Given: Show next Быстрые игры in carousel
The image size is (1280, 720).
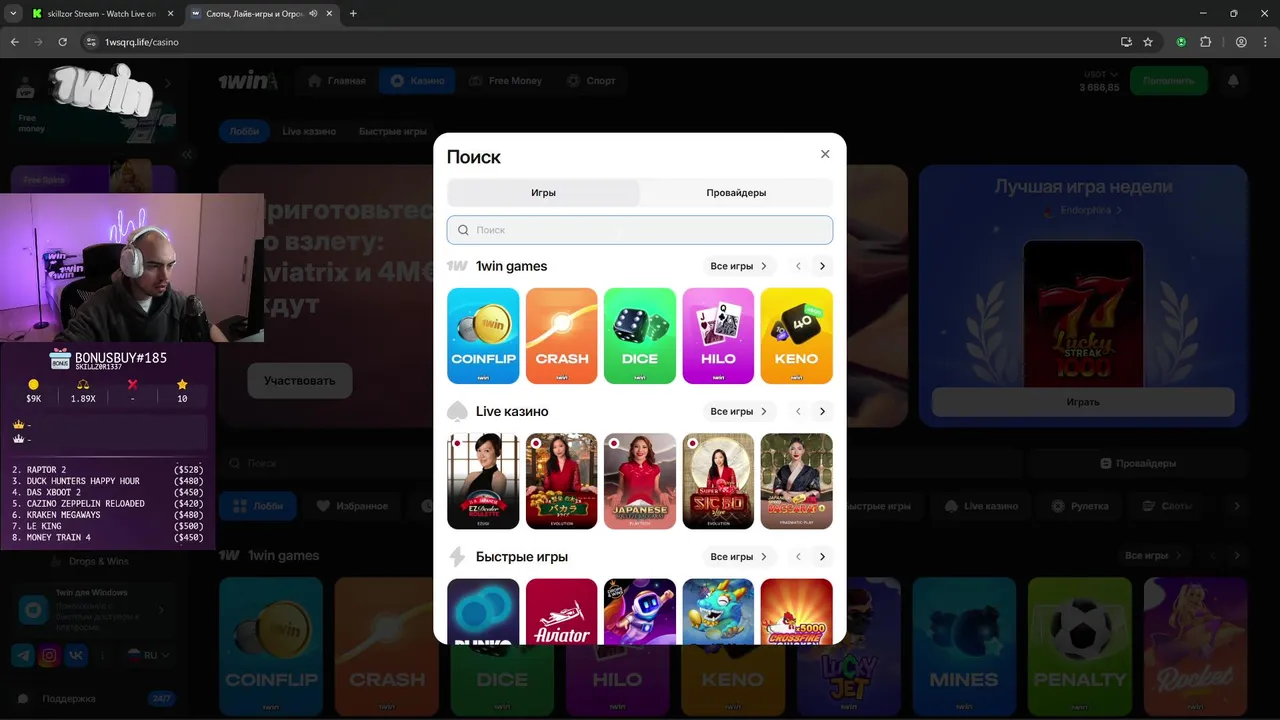Looking at the screenshot, I should (x=822, y=556).
